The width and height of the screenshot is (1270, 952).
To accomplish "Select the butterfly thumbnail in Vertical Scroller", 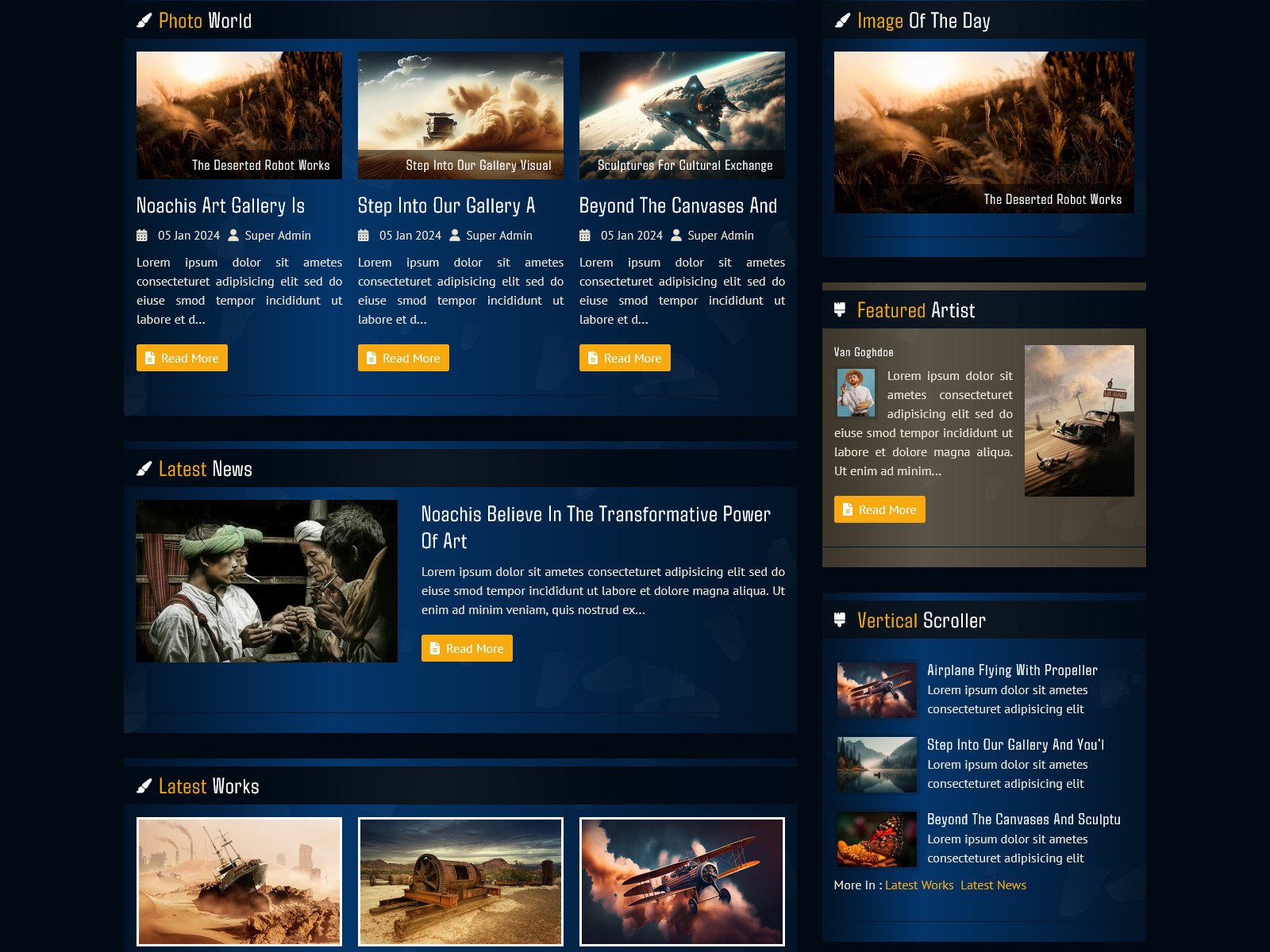I will [x=877, y=839].
